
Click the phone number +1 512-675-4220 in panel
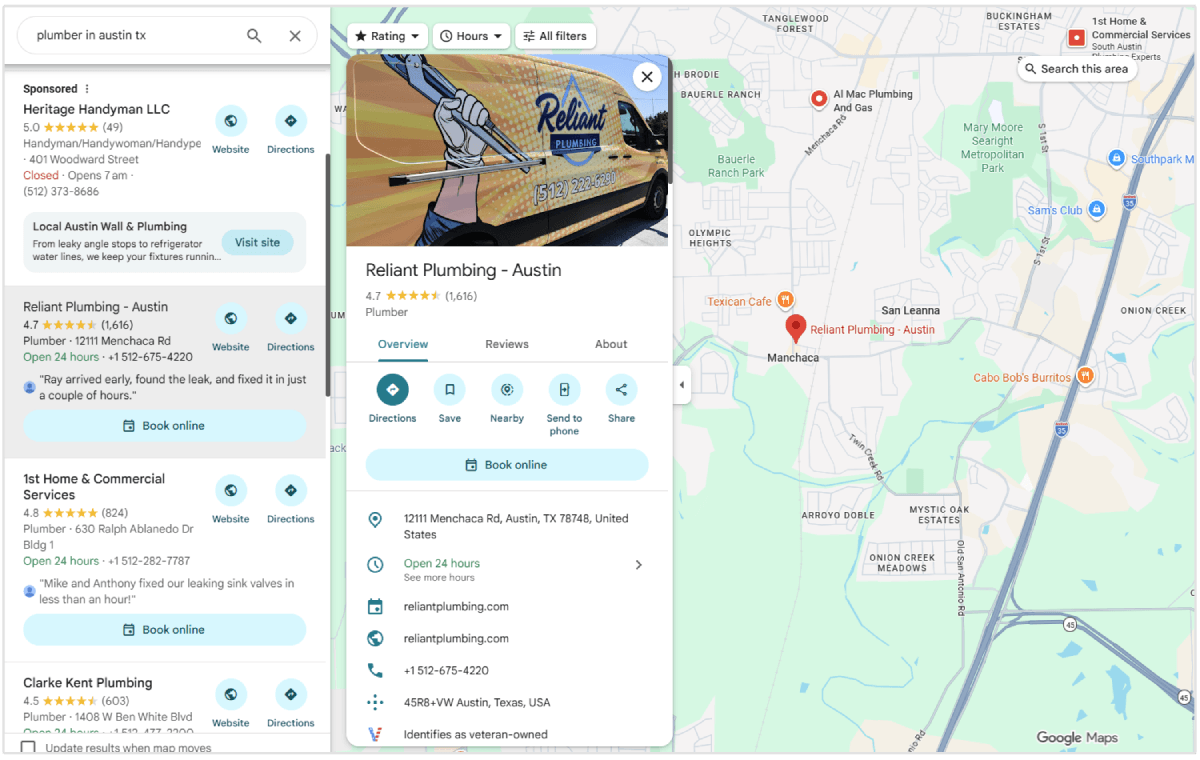tap(446, 670)
